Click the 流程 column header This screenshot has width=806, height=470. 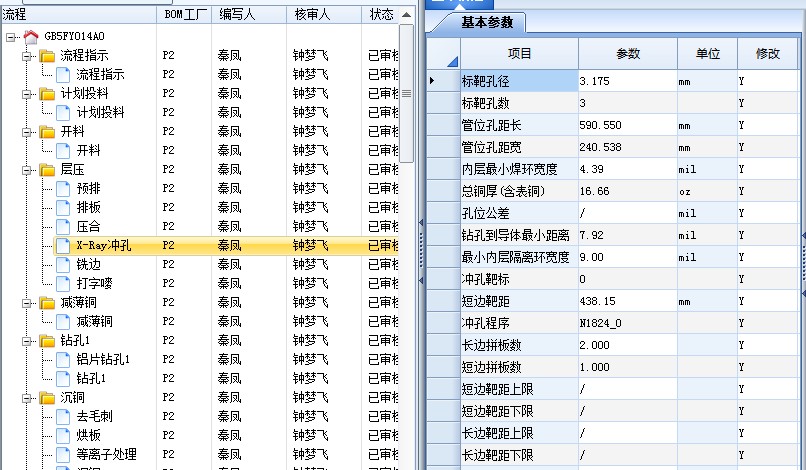click(79, 14)
